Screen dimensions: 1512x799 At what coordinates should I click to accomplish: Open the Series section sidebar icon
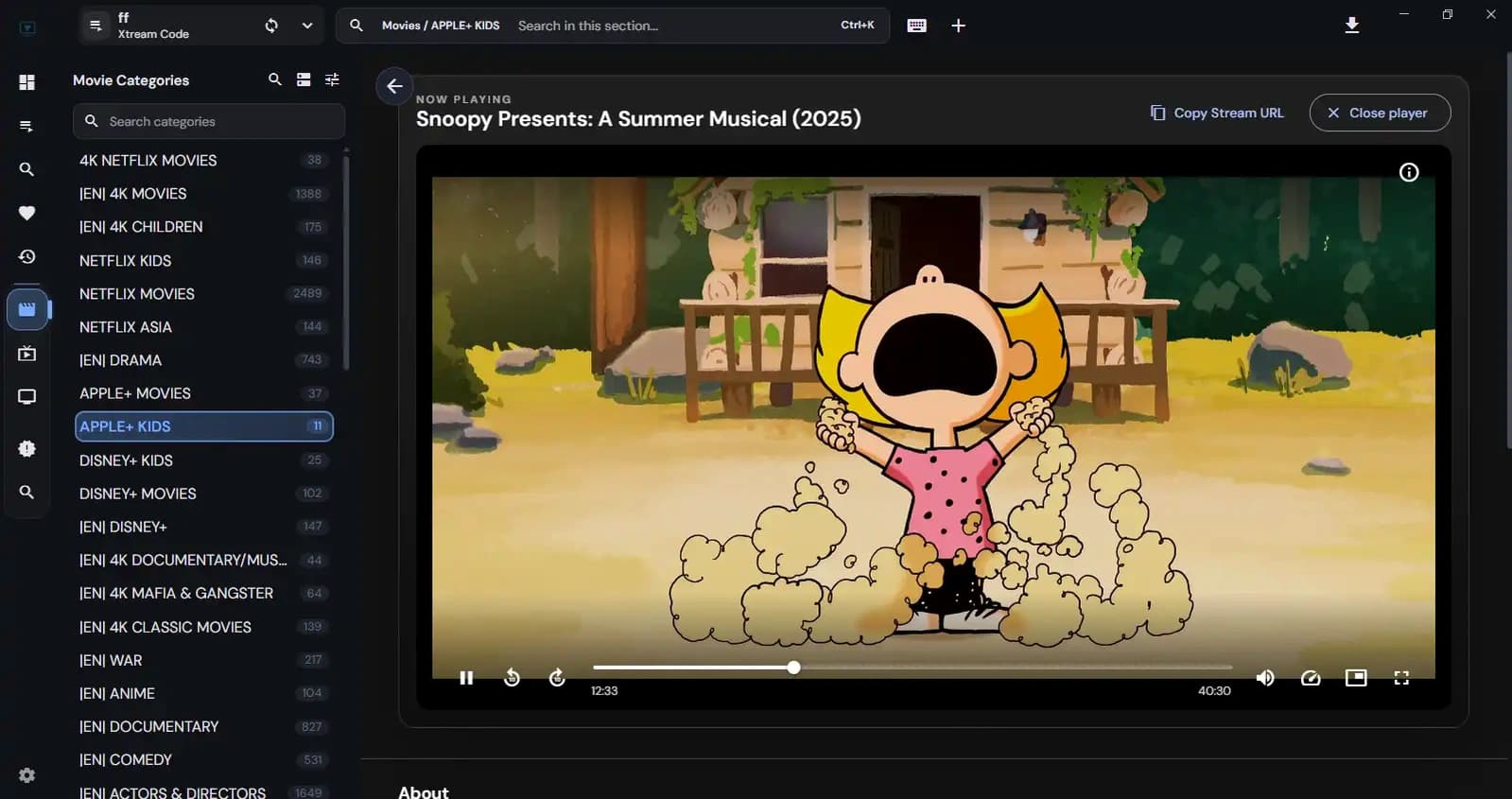[x=26, y=354]
